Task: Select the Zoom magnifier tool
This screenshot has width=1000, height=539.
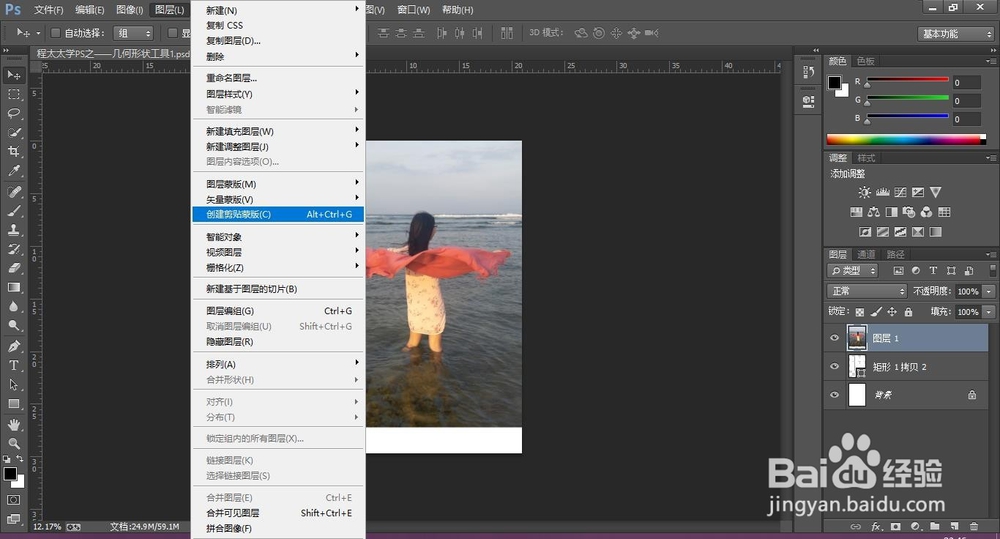Action: pos(13,443)
